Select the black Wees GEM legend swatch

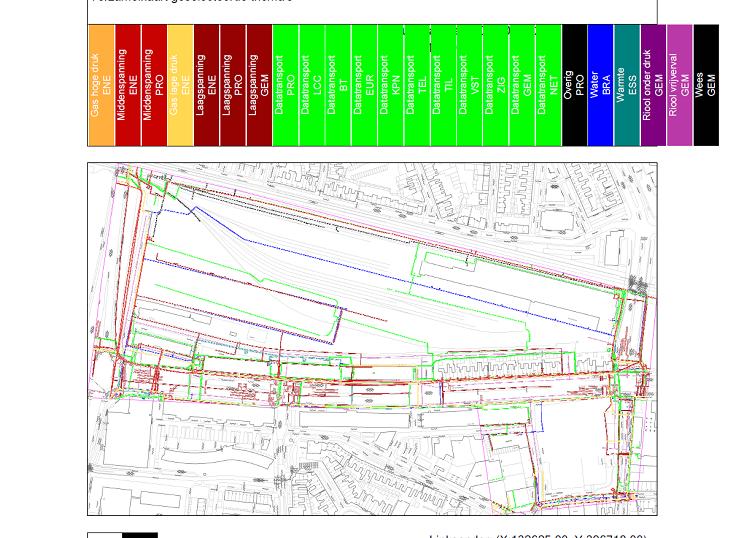click(x=707, y=85)
